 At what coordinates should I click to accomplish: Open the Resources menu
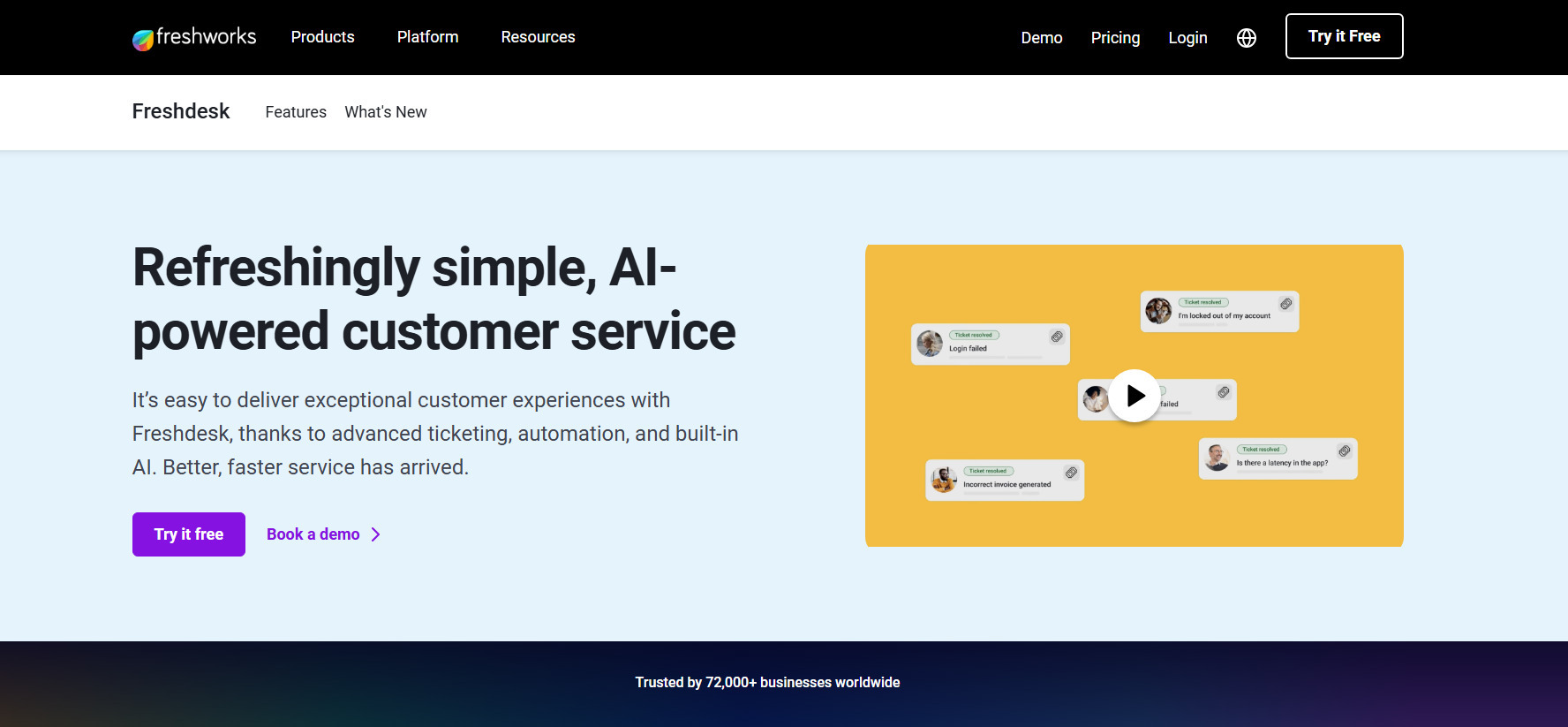(539, 37)
